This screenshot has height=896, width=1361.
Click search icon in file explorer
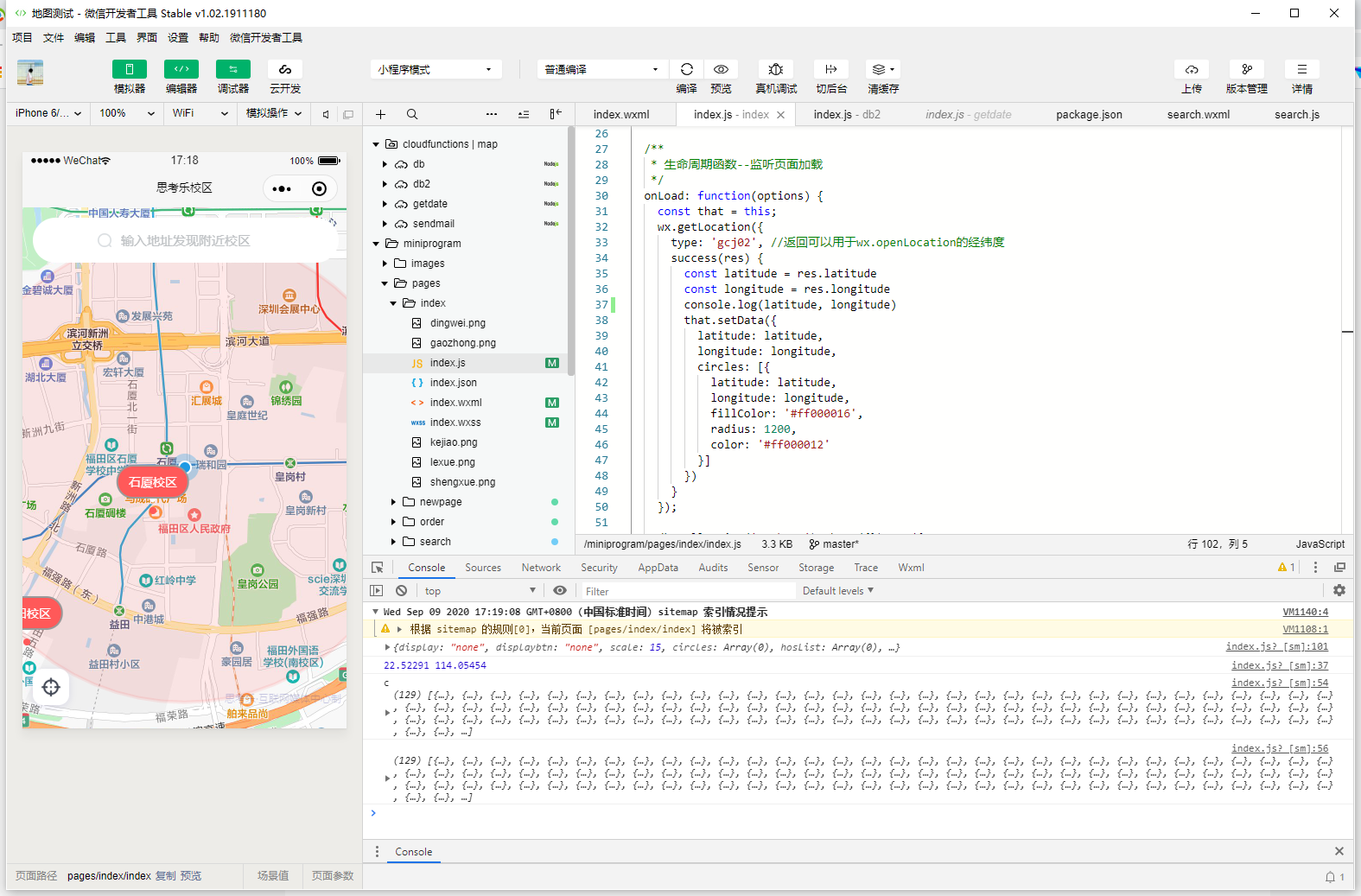pyautogui.click(x=412, y=114)
